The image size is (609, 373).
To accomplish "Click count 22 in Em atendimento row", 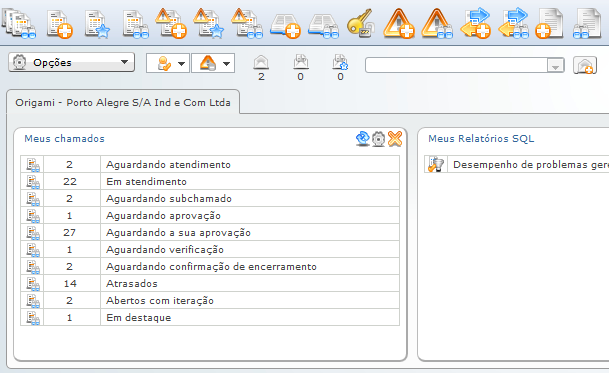I will 70,181.
